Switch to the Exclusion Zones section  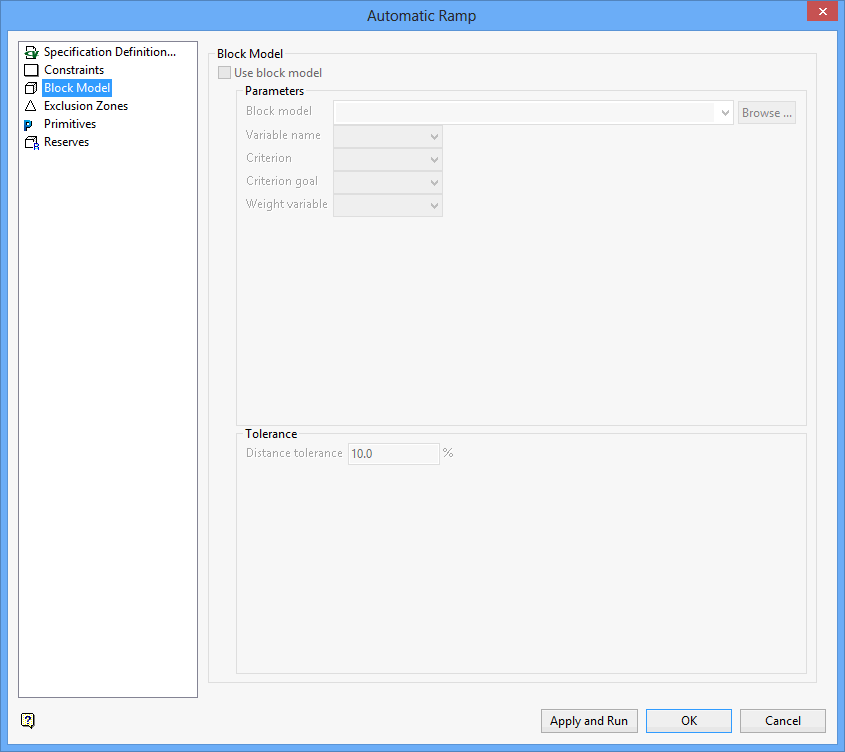86,106
